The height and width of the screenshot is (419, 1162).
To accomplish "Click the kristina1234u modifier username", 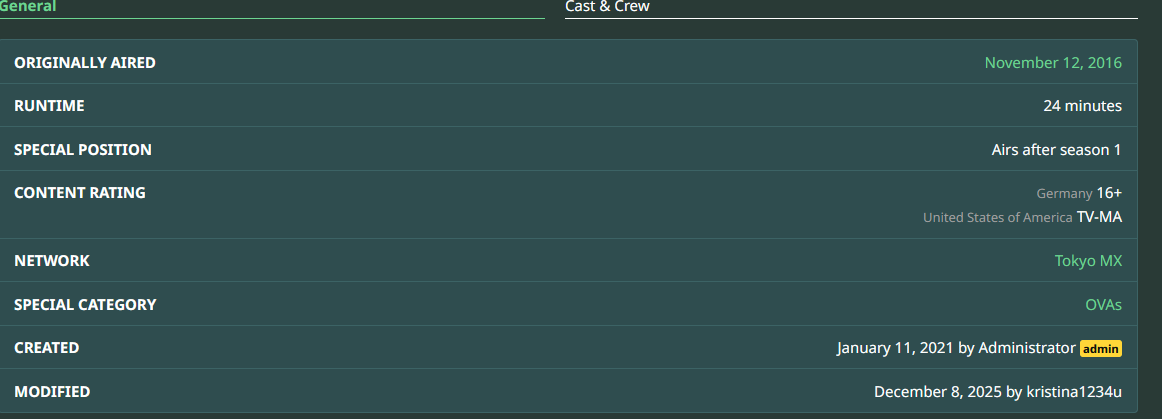I will click(1074, 392).
